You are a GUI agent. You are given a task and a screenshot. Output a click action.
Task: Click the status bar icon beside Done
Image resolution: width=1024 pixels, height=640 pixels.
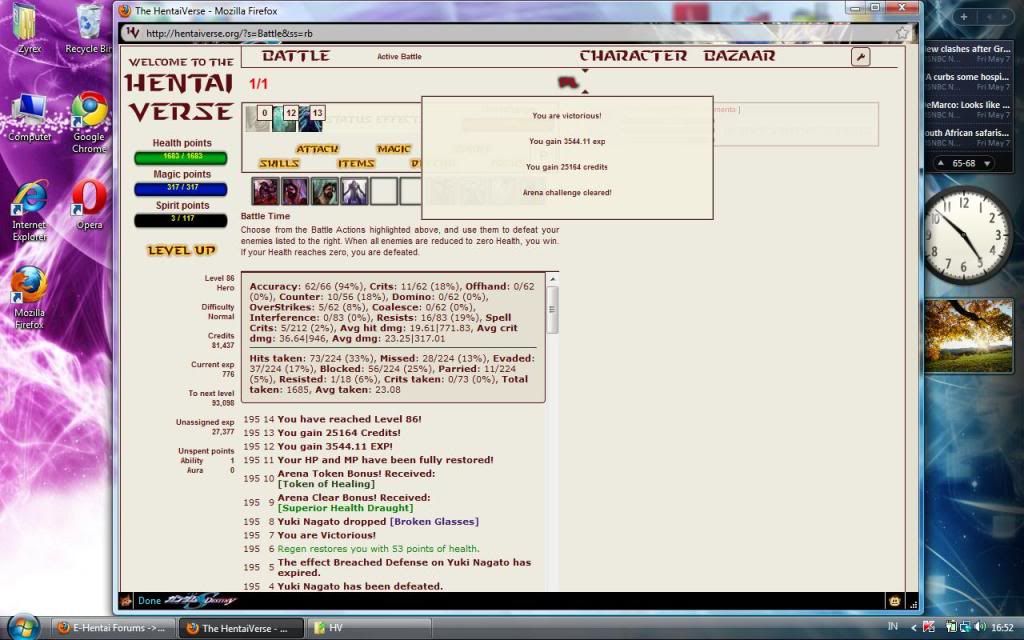[x=126, y=601]
